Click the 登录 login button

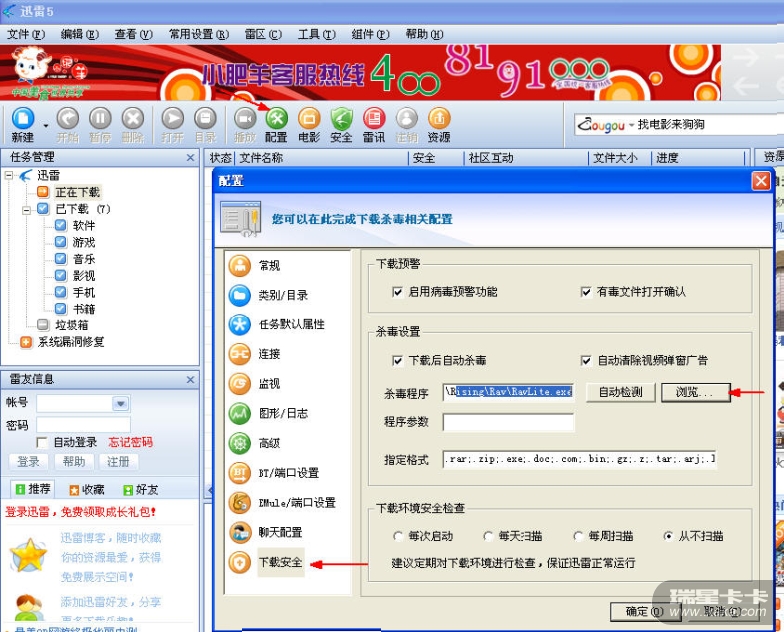(28, 462)
